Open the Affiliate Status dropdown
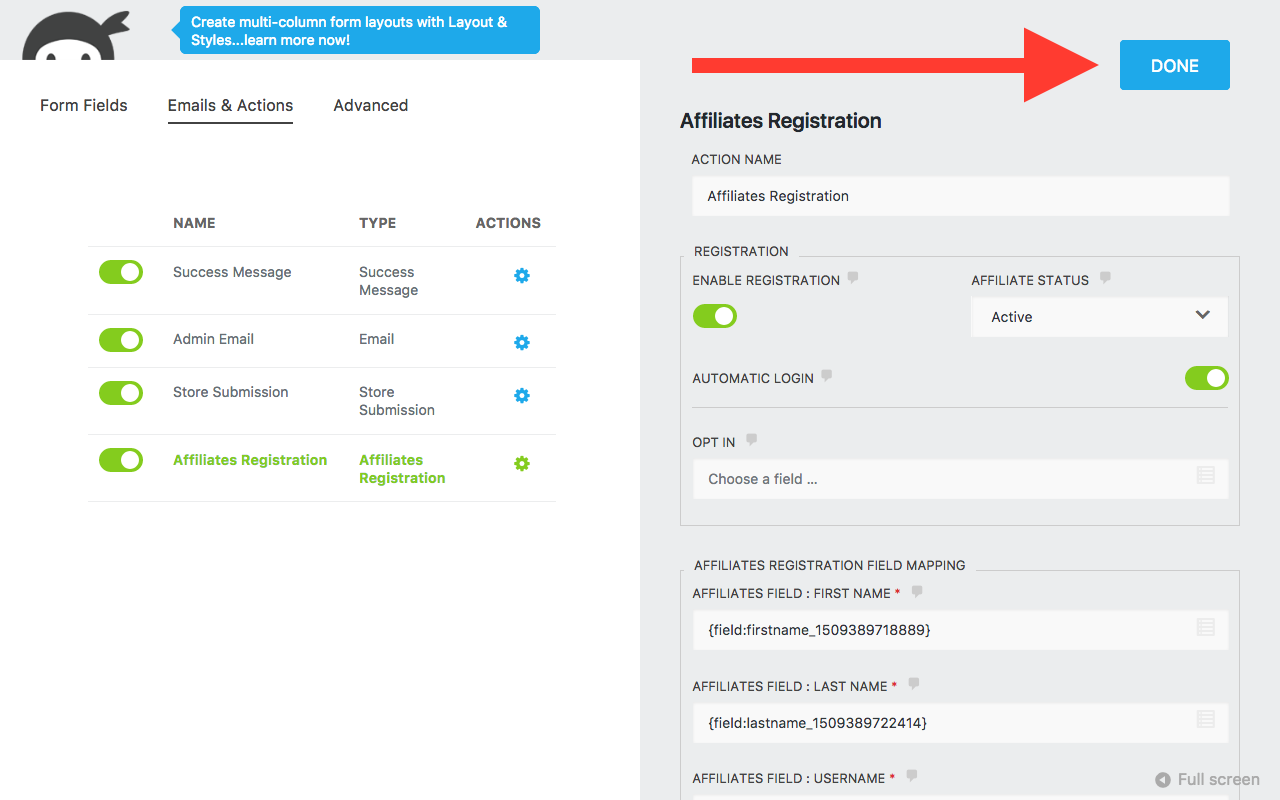Screen dimensions: 1280x800 [x=1099, y=316]
